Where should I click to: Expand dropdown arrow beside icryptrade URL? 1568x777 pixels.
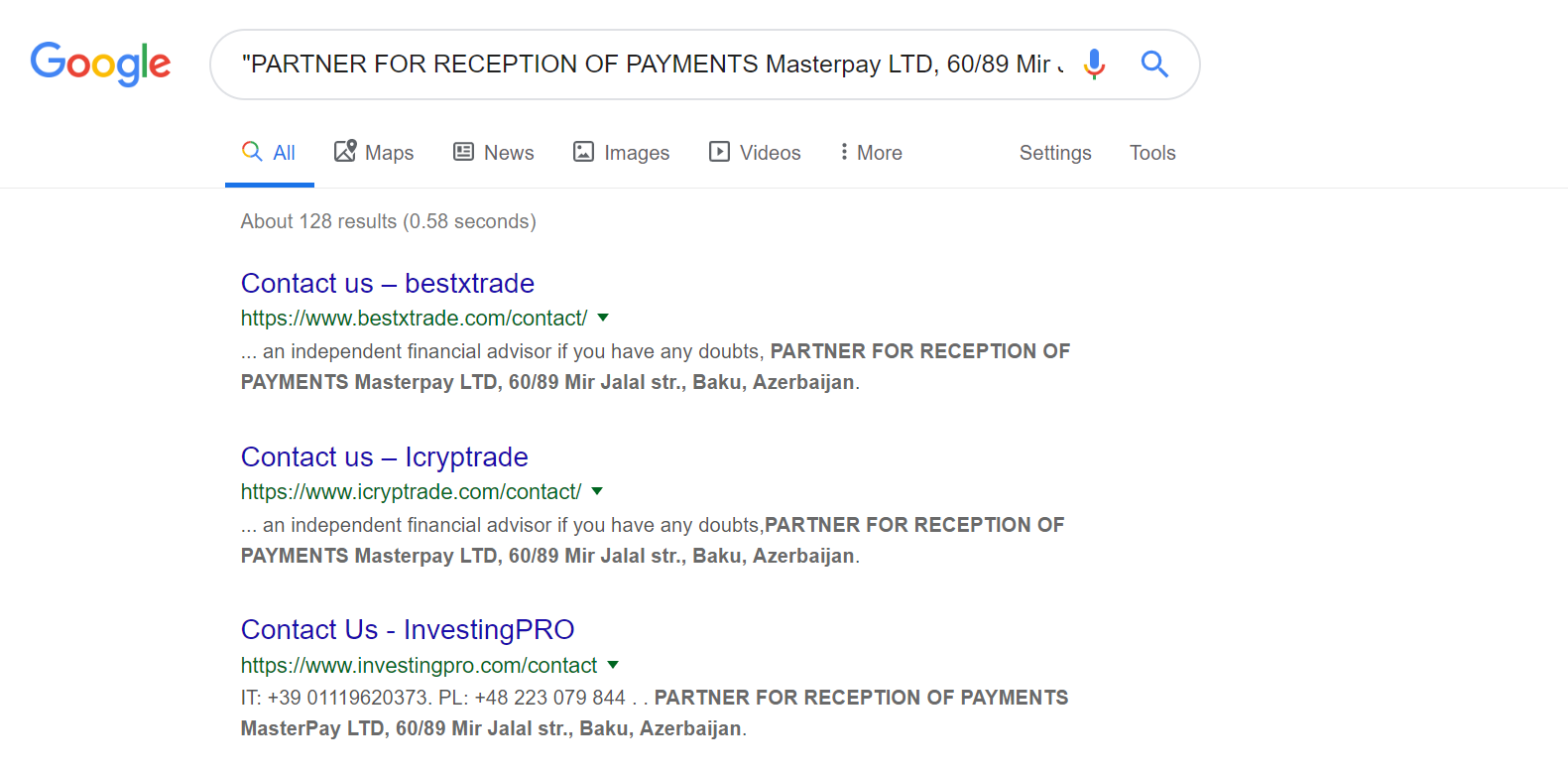point(597,491)
